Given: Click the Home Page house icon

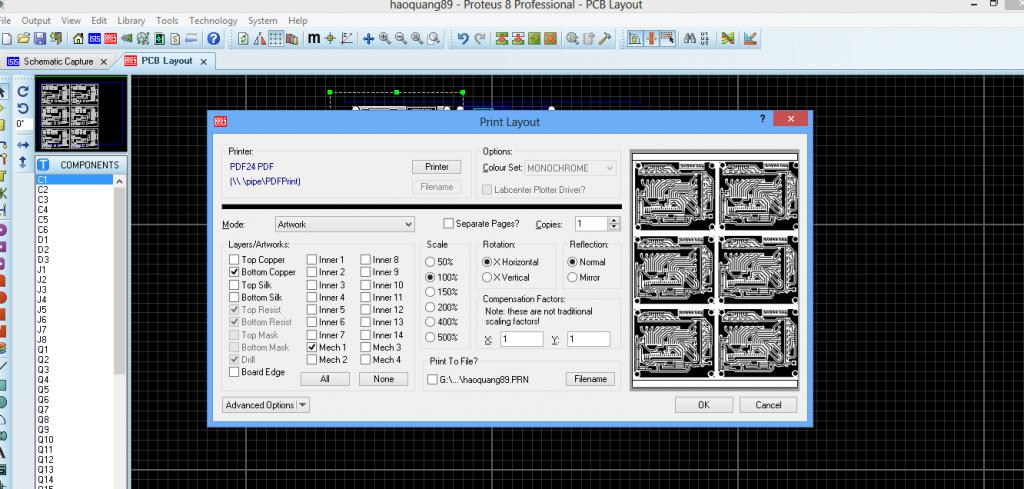Looking at the screenshot, I should [77, 39].
